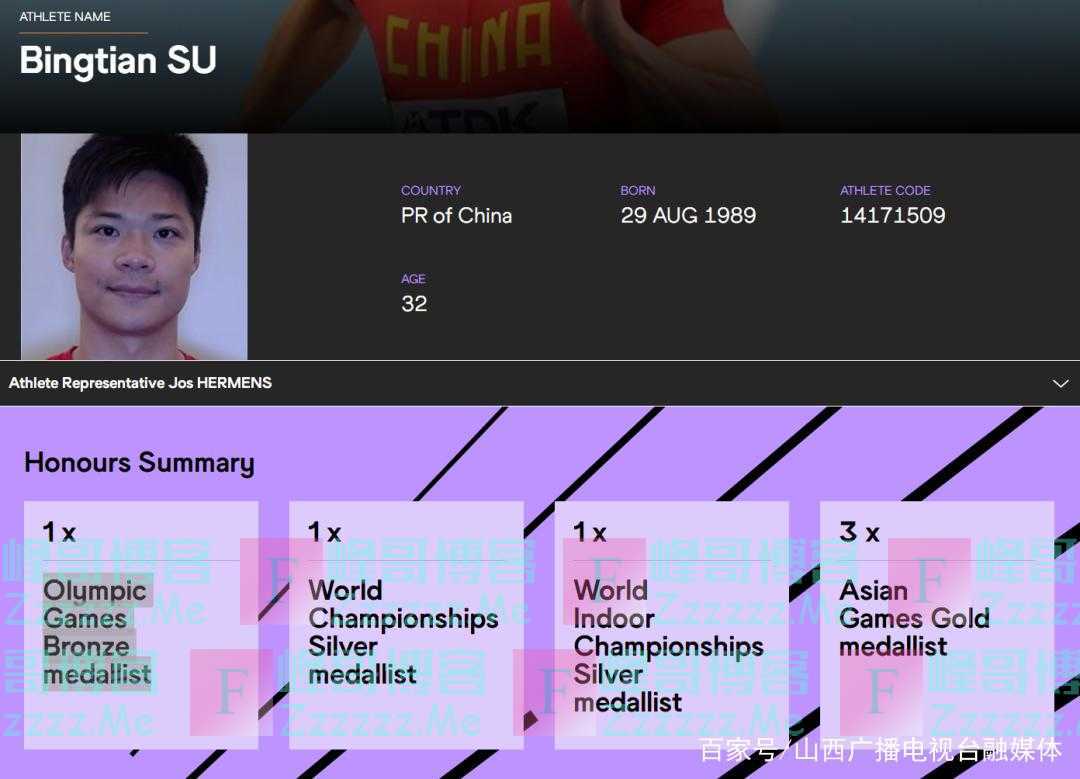Click the ATHLETE NAME label

click(x=65, y=17)
